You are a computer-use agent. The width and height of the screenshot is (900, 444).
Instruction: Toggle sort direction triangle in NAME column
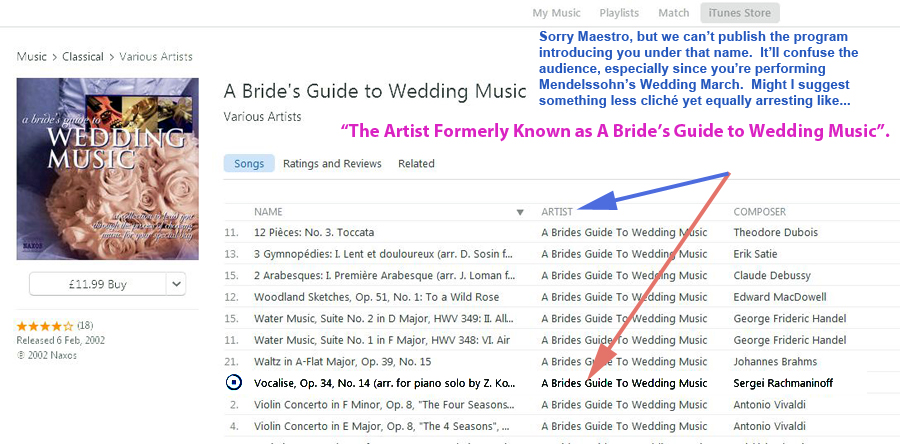pos(520,212)
